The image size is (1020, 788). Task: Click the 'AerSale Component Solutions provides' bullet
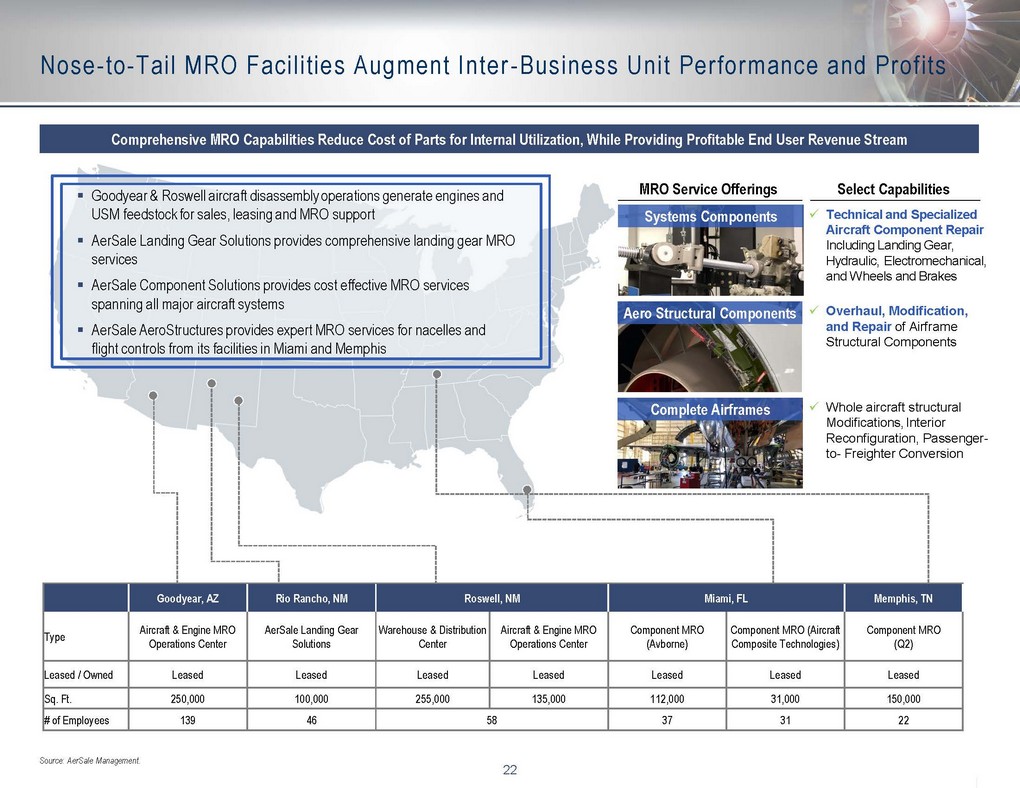(x=280, y=295)
